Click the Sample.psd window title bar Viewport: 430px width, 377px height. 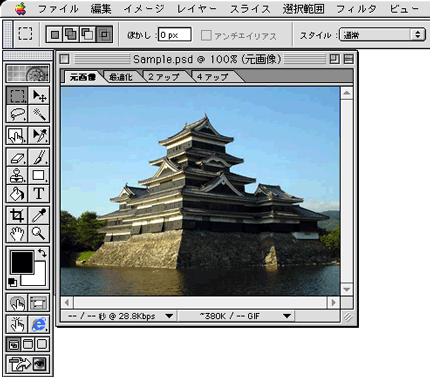click(207, 59)
